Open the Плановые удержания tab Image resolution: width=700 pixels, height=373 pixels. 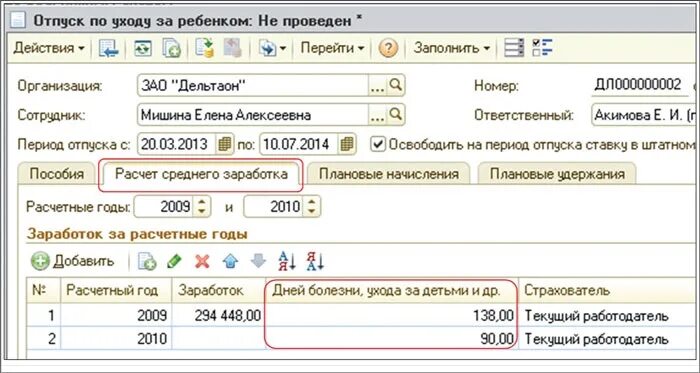(557, 174)
